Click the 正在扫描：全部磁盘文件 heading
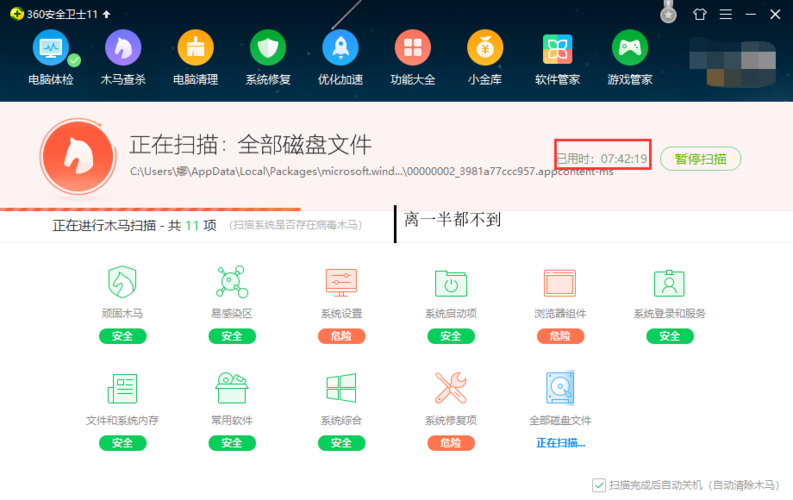 250,145
